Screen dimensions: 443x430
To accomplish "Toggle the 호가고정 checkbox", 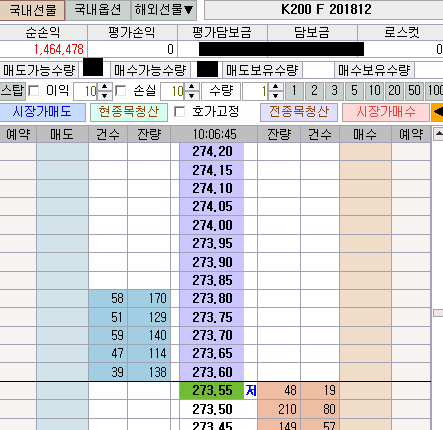I will pyautogui.click(x=179, y=112).
